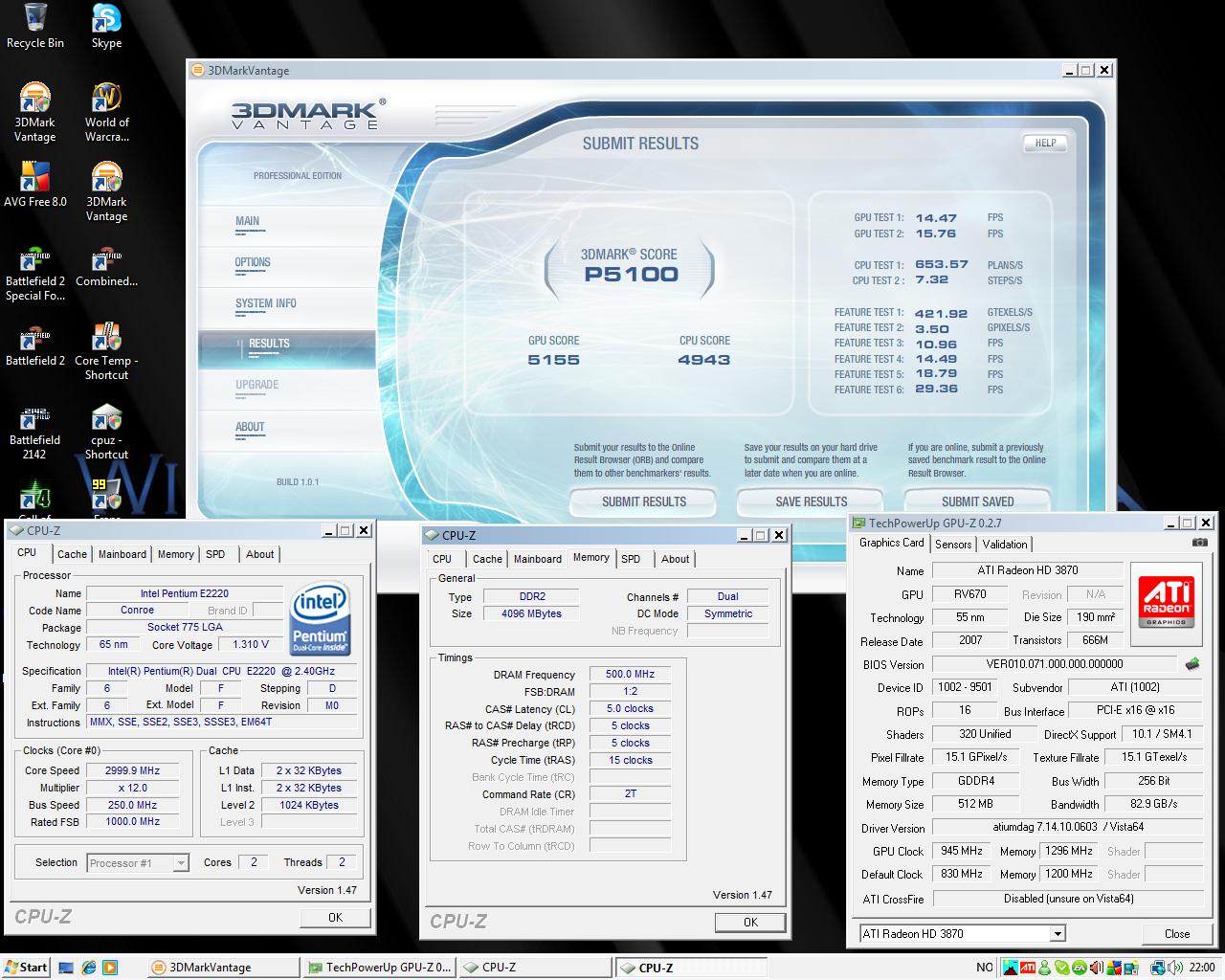Click Close button in GPU-Z
Screen dimensions: 1225x980
pyautogui.click(x=1177, y=933)
